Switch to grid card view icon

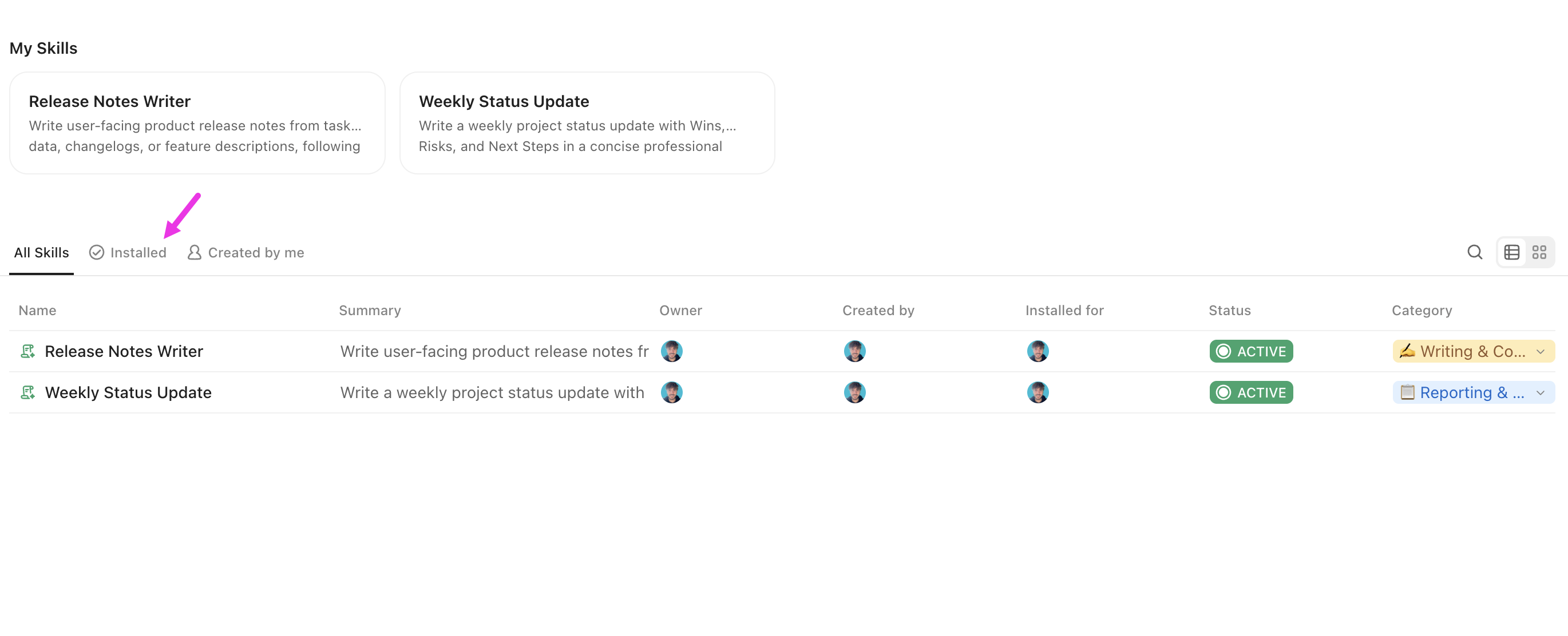pos(1539,252)
